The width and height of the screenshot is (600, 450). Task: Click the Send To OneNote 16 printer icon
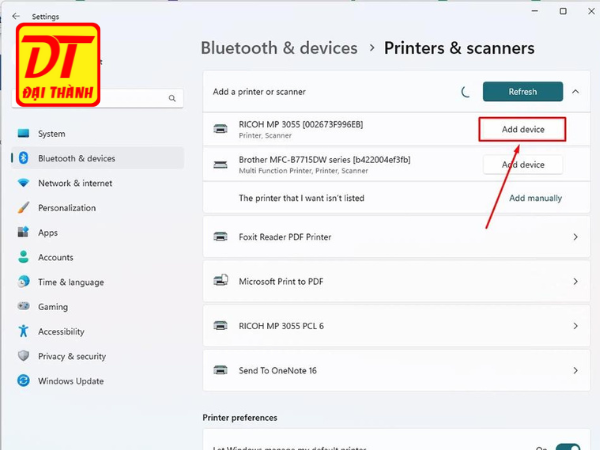coord(220,370)
